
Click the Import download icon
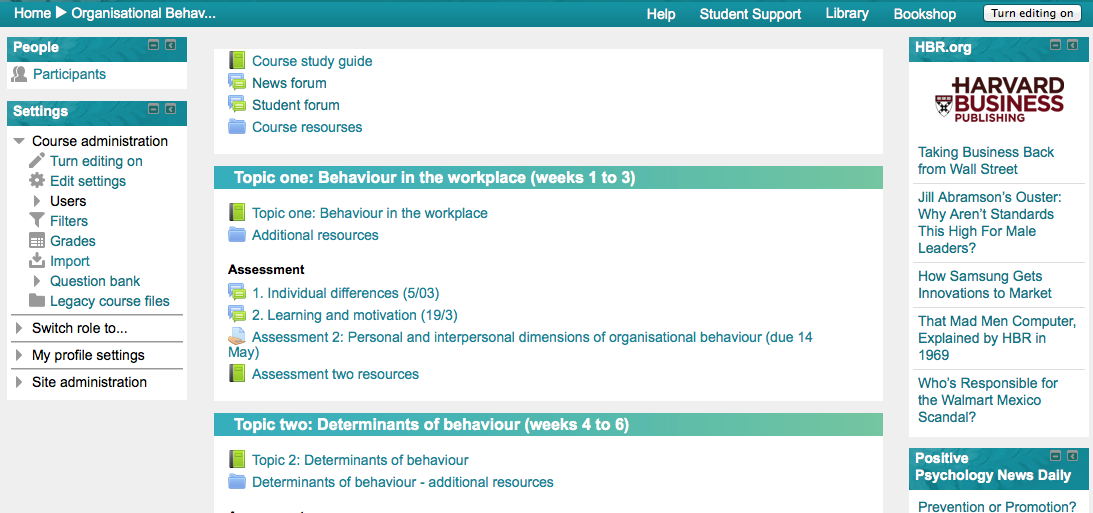37,261
